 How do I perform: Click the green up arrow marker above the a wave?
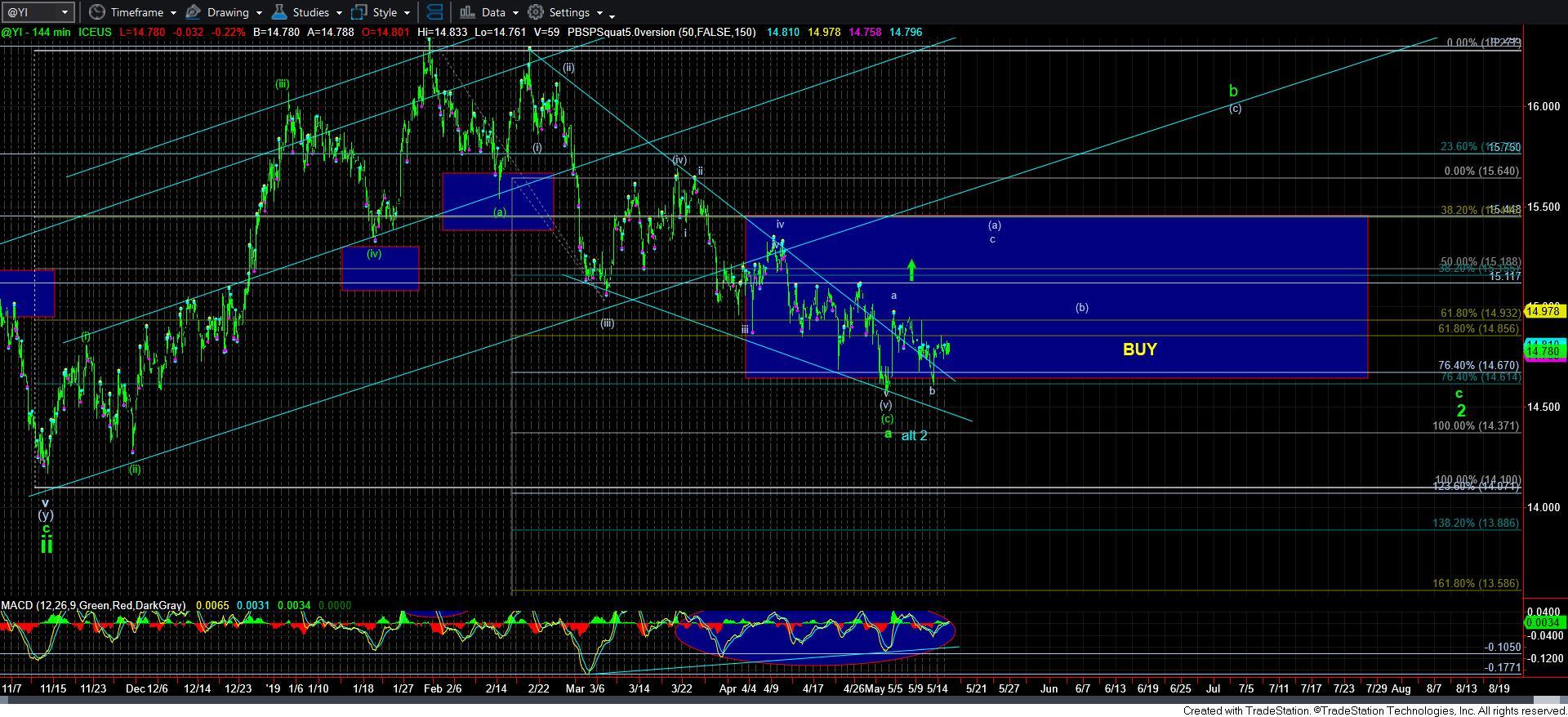(x=911, y=269)
